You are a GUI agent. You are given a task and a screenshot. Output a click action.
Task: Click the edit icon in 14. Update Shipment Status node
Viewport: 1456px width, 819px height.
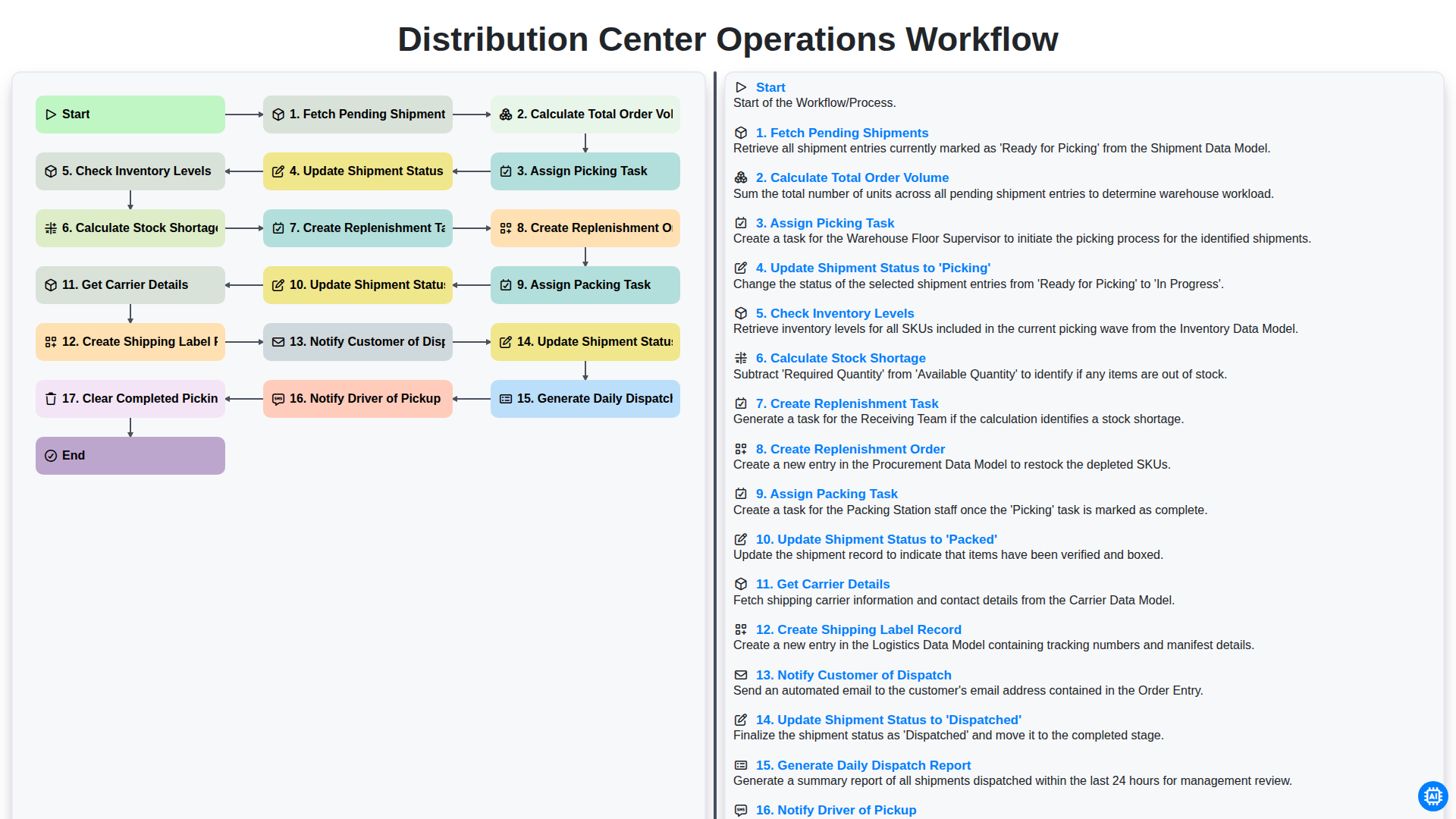[506, 342]
